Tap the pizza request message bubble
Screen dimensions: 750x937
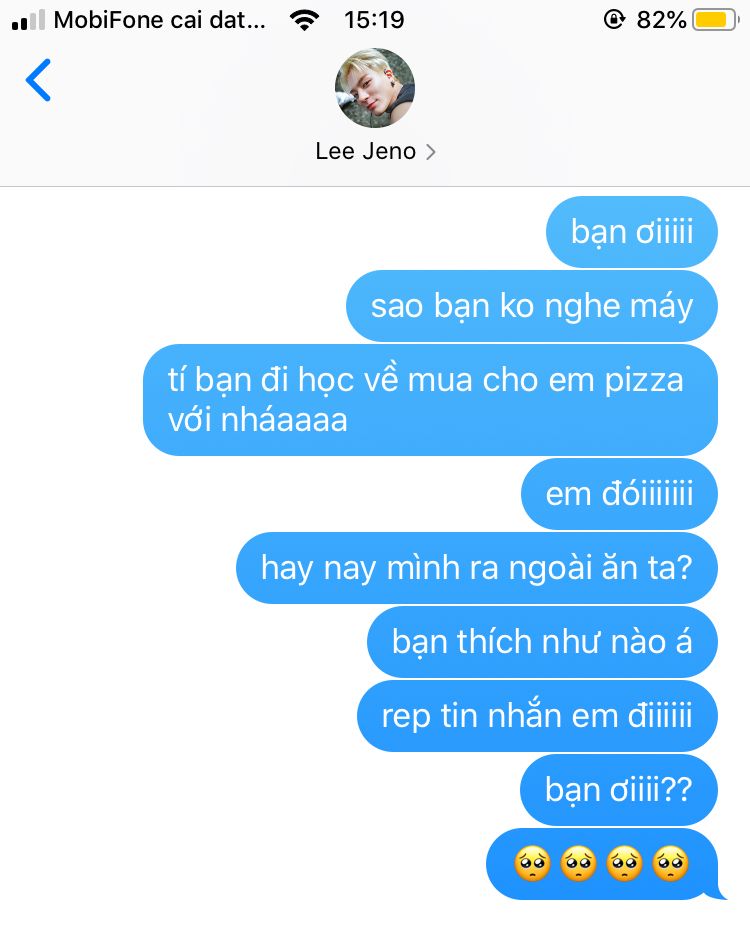[x=430, y=400]
